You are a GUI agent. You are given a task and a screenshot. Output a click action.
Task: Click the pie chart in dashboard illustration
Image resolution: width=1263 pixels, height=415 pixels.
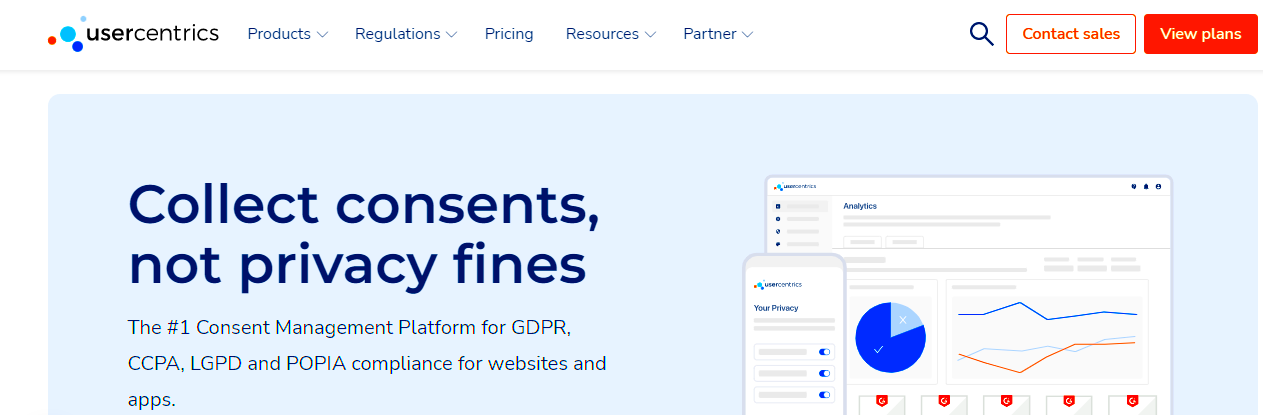click(890, 337)
